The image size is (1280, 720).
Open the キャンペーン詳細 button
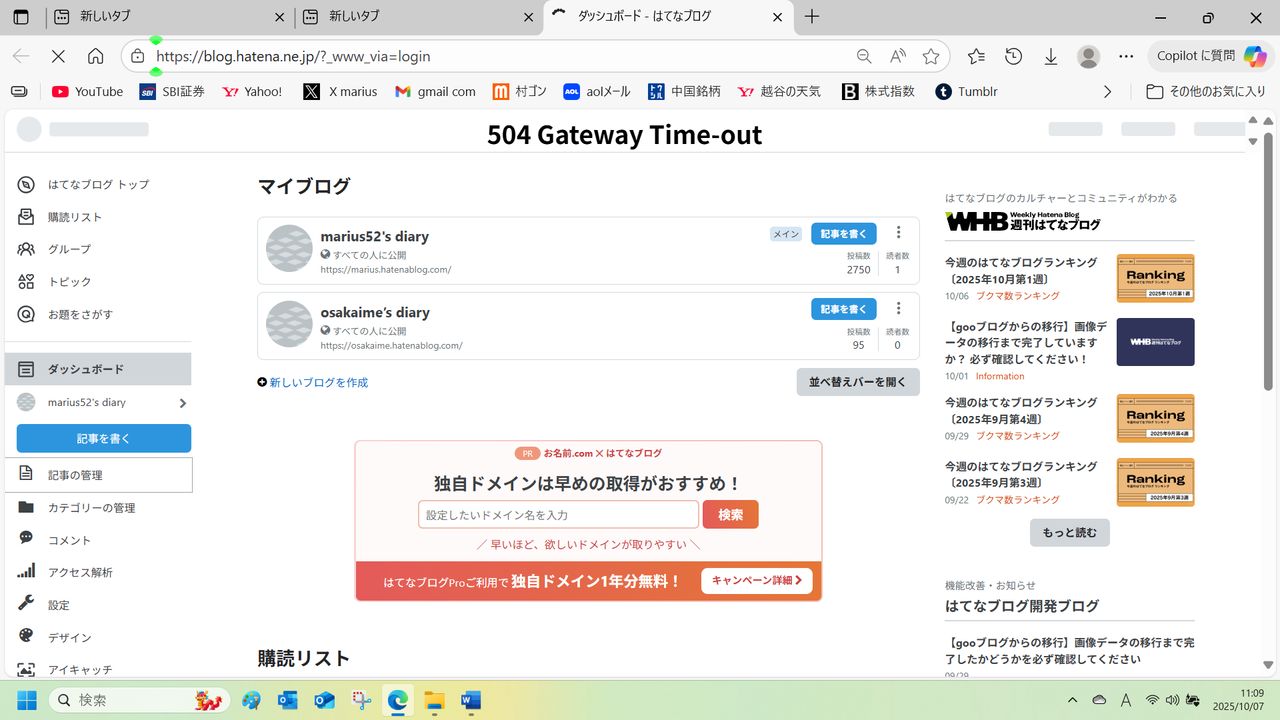tap(757, 580)
